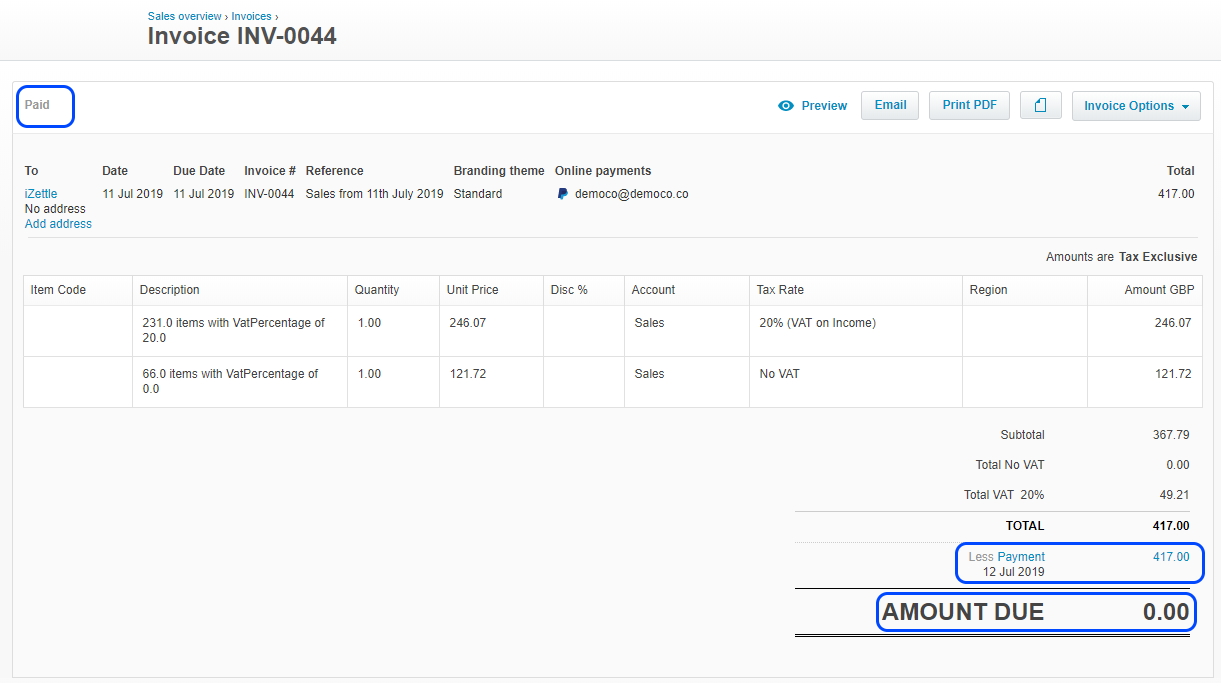The image size is (1221, 683).
Task: Expand the Invoice Options dropdown
Action: tap(1136, 106)
